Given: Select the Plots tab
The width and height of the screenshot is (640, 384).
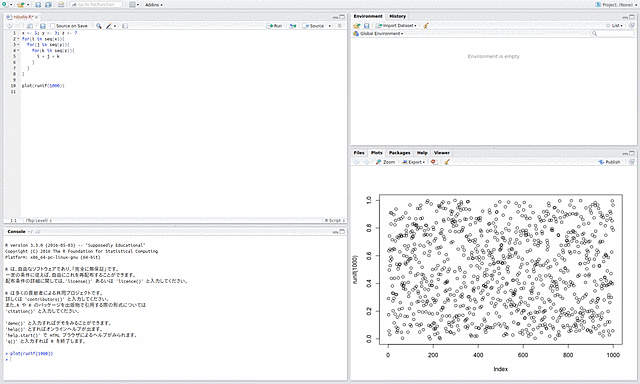Looking at the screenshot, I should click(376, 153).
